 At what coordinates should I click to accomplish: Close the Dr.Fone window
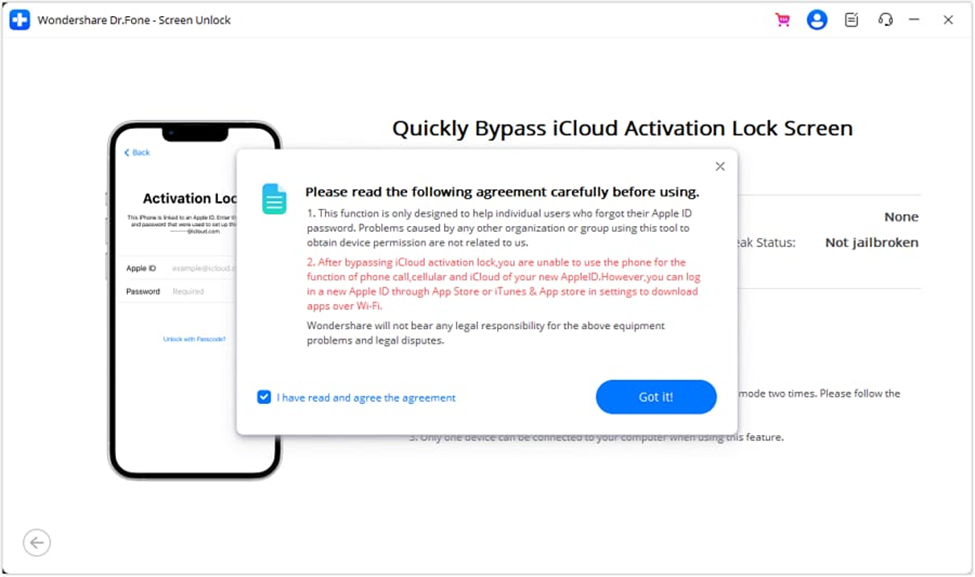point(948,20)
